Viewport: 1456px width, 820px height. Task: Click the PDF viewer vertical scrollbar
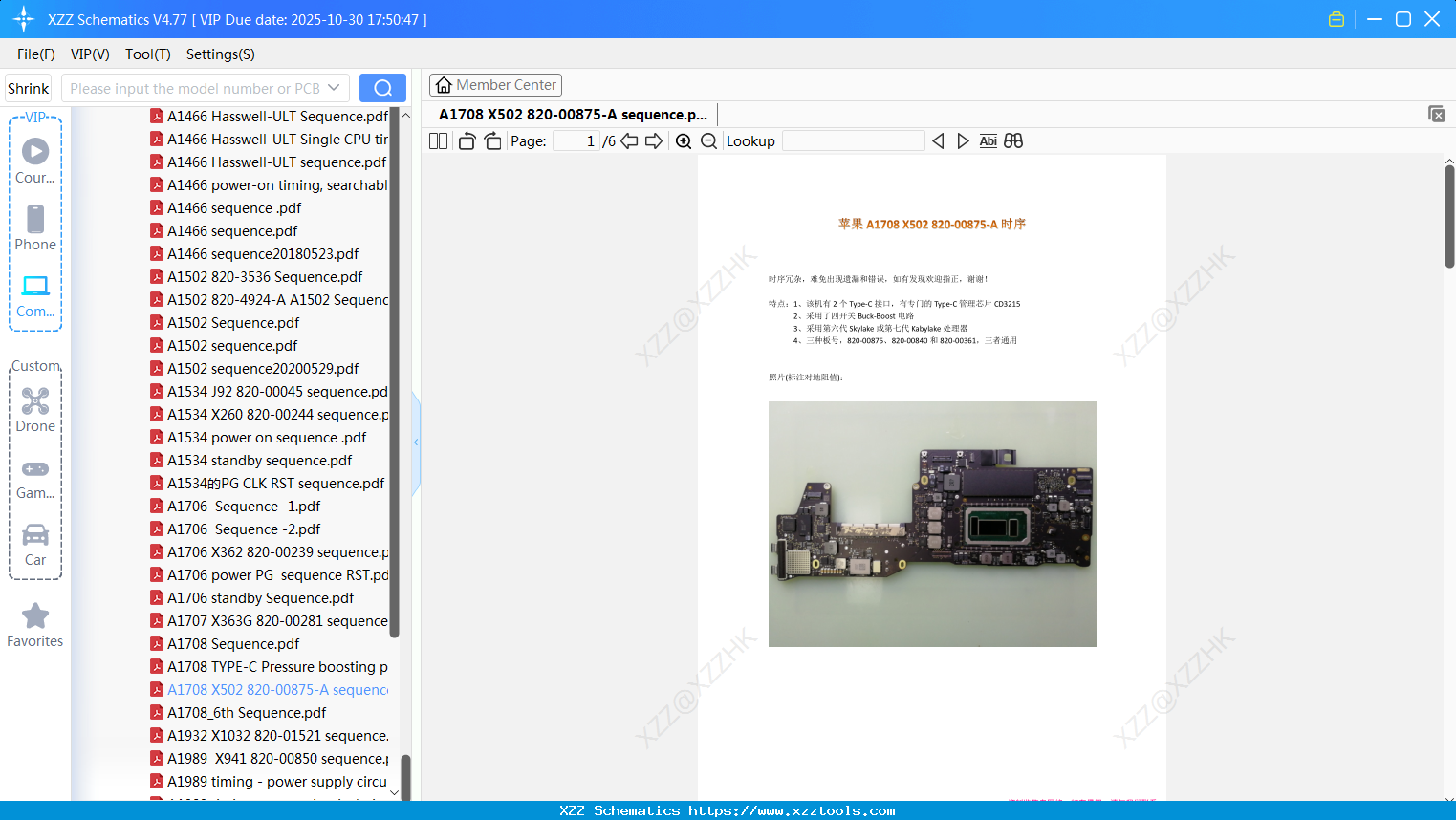[1449, 215]
